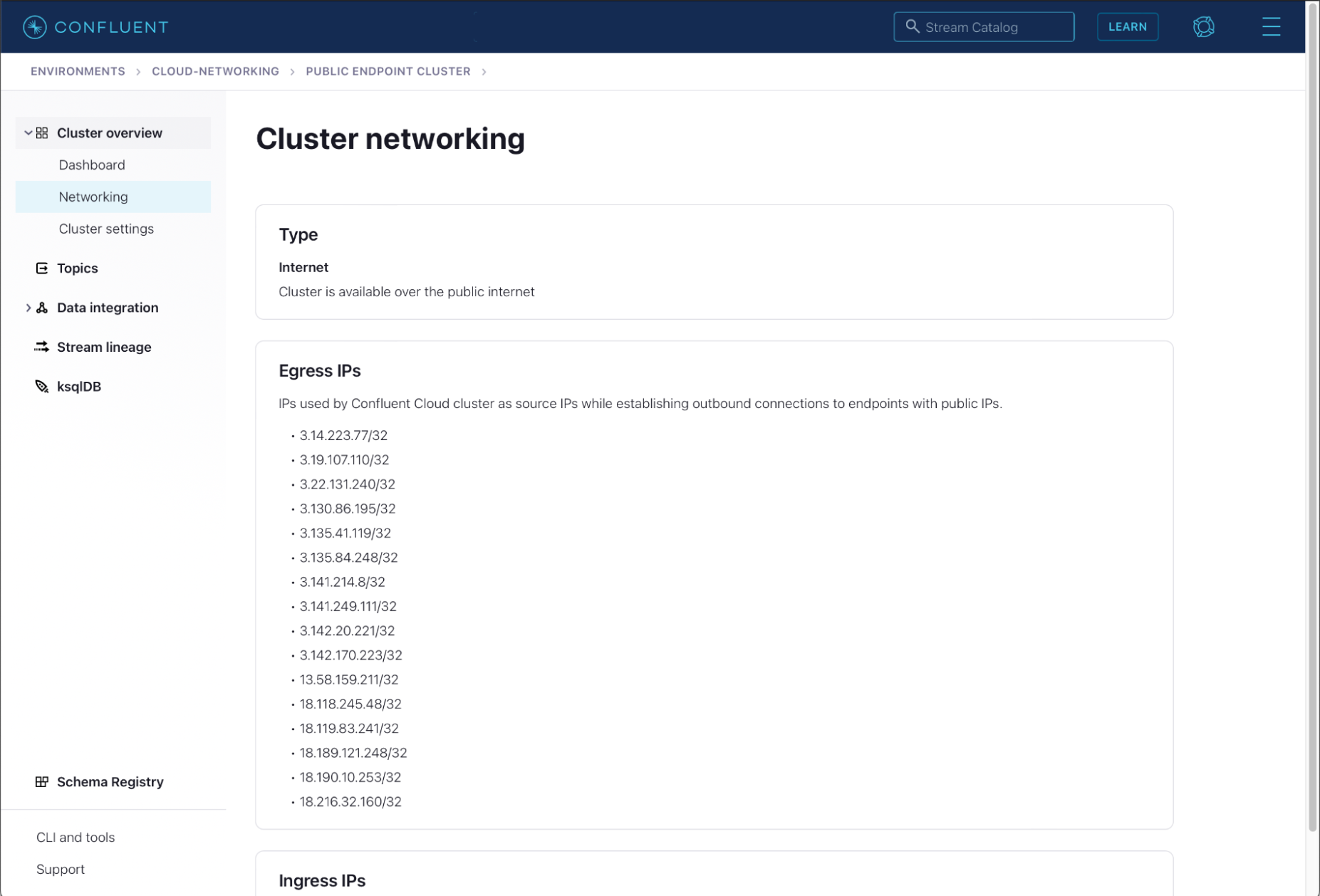Screen dimensions: 1320x896
Task: Click the Confluent wordmark
Action: pyautogui.click(x=111, y=27)
